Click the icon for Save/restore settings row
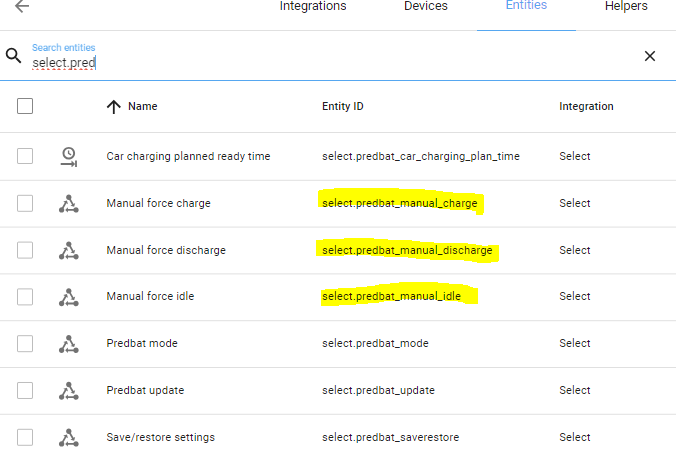The image size is (676, 455). [x=69, y=437]
